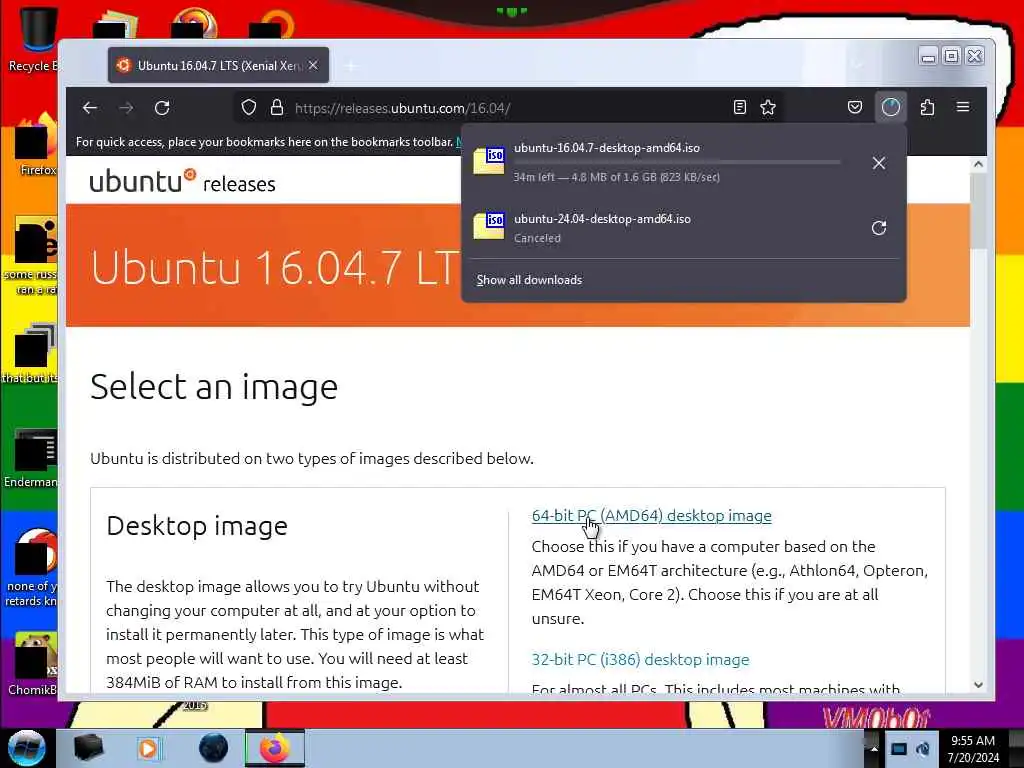Open the list all tabs dropdown
The height and width of the screenshot is (768, 1024).
click(x=857, y=65)
